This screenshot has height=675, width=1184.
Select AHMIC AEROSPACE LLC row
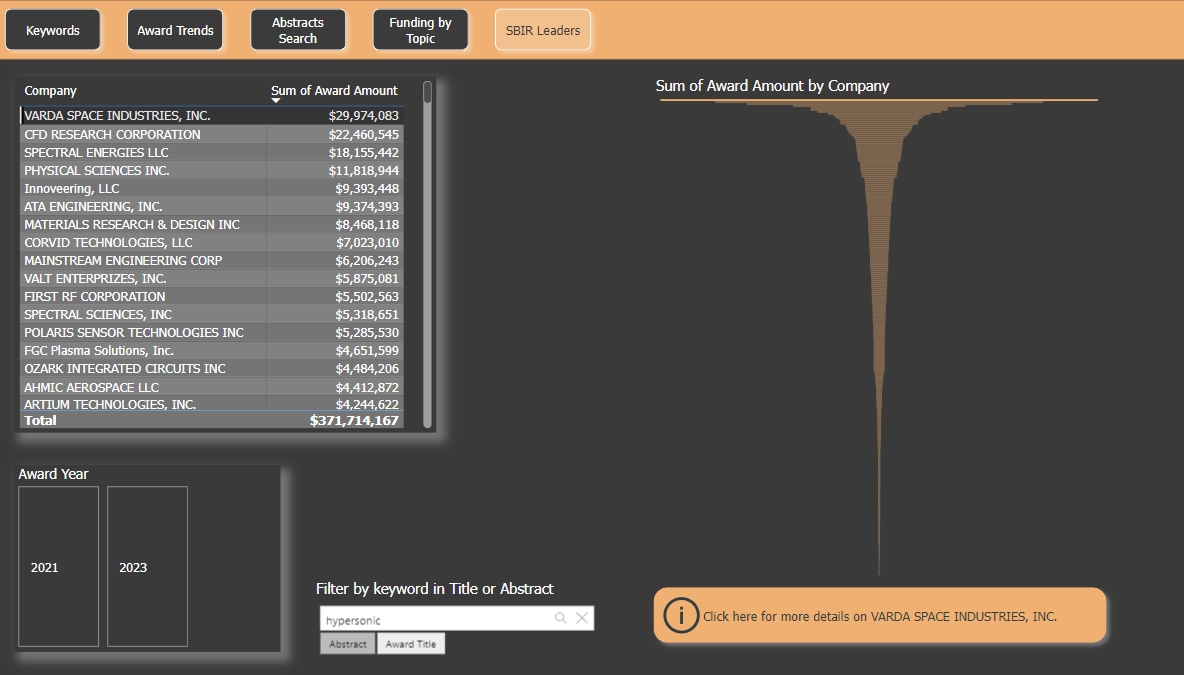point(211,387)
